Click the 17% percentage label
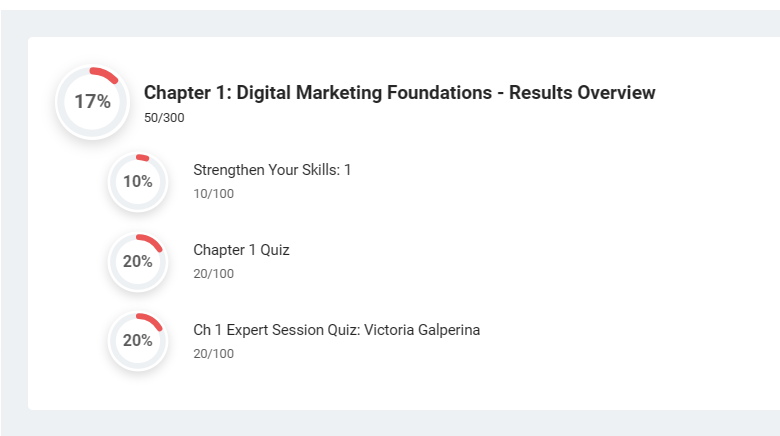The height and width of the screenshot is (436, 780). tap(93, 102)
